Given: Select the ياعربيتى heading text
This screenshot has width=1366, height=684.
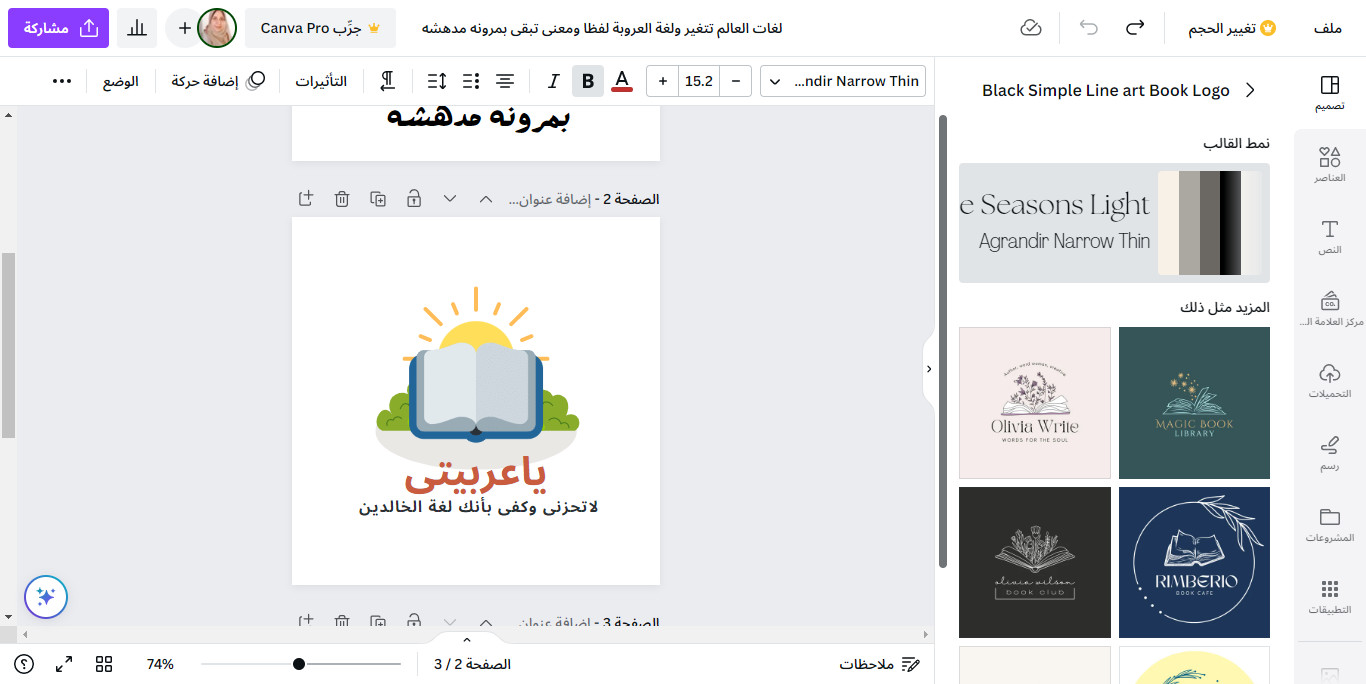Looking at the screenshot, I should click(476, 474).
